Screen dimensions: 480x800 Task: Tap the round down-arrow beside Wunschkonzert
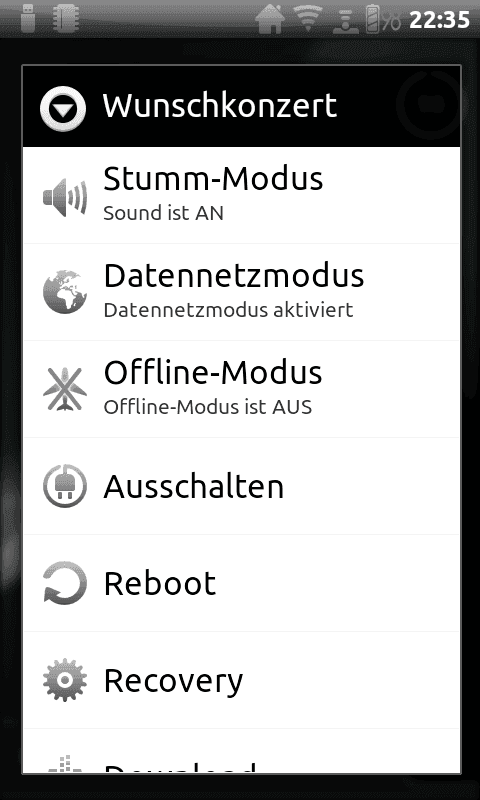point(63,108)
